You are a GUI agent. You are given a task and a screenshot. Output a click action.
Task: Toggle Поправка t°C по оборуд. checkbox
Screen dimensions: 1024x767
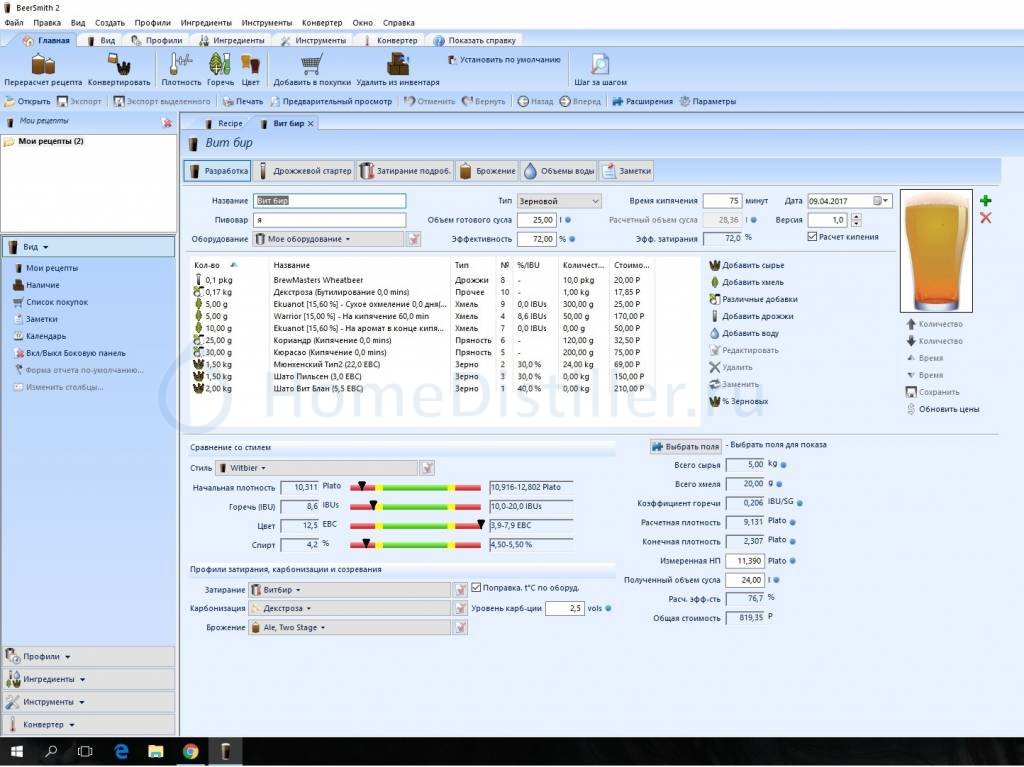[x=476, y=587]
